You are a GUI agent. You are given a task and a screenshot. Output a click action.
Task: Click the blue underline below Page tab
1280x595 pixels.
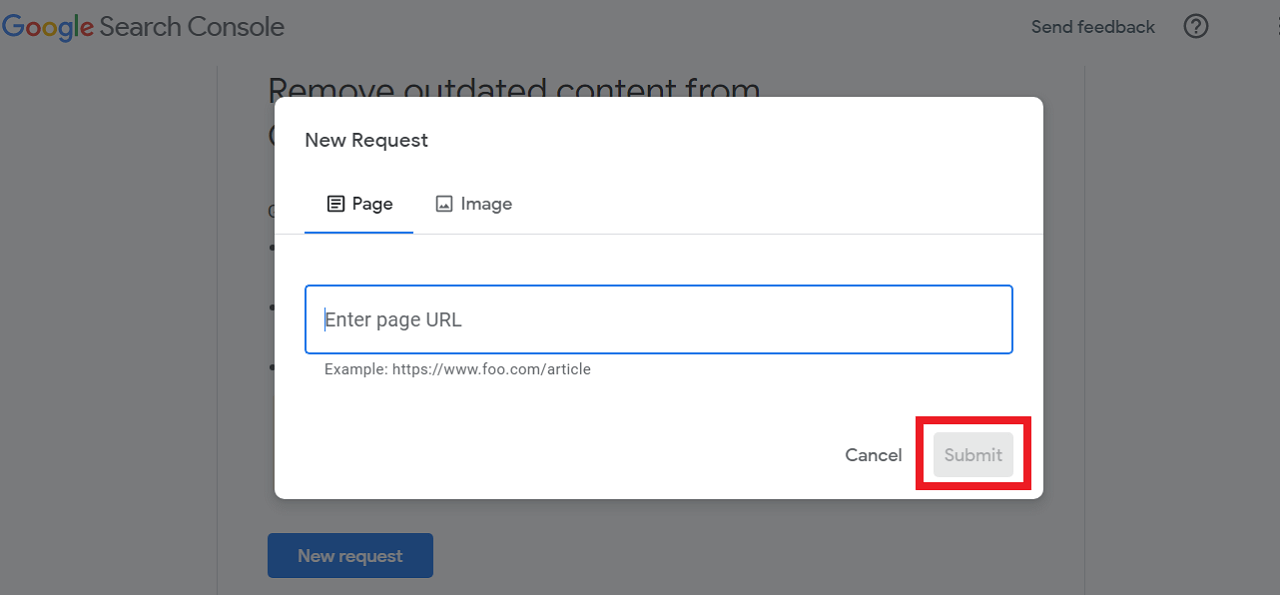tap(359, 232)
